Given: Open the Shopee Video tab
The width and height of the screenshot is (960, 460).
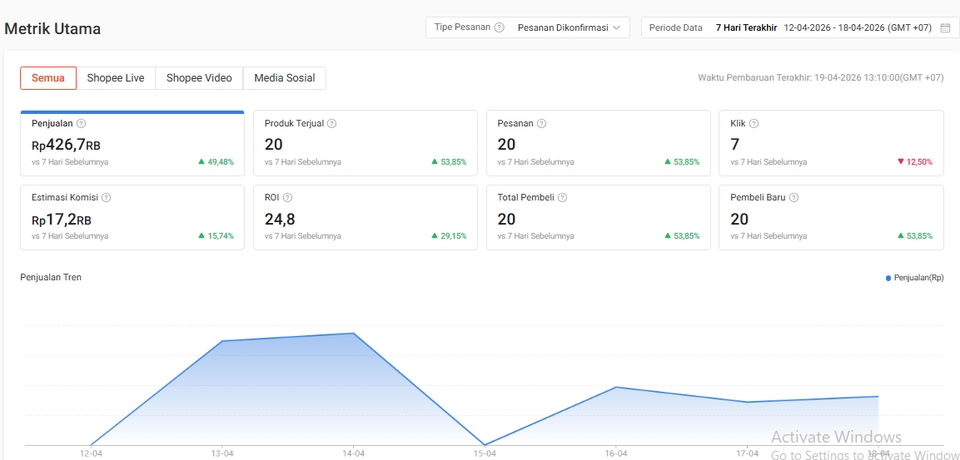Looking at the screenshot, I should click(x=199, y=78).
